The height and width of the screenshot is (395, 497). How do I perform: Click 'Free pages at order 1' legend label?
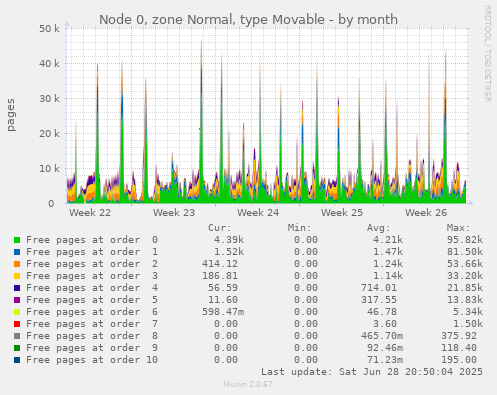tap(92, 252)
